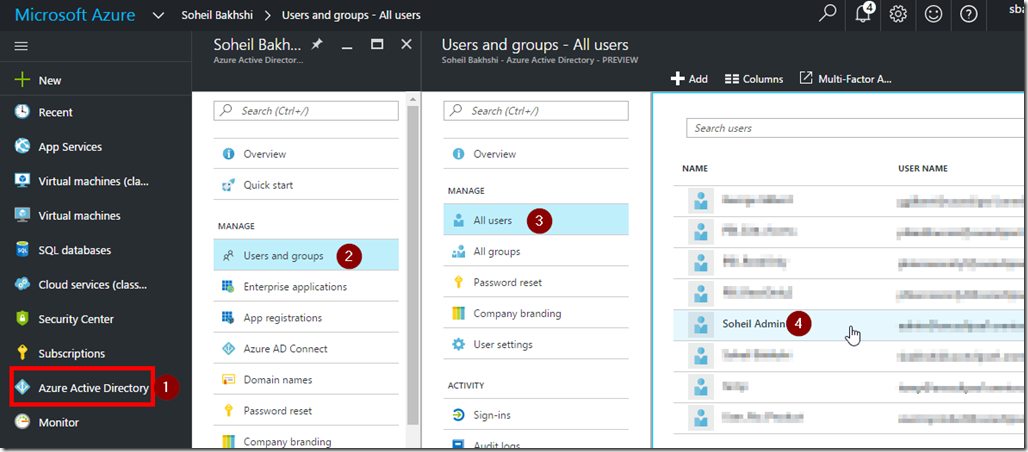Open All groups menu item

point(536,251)
